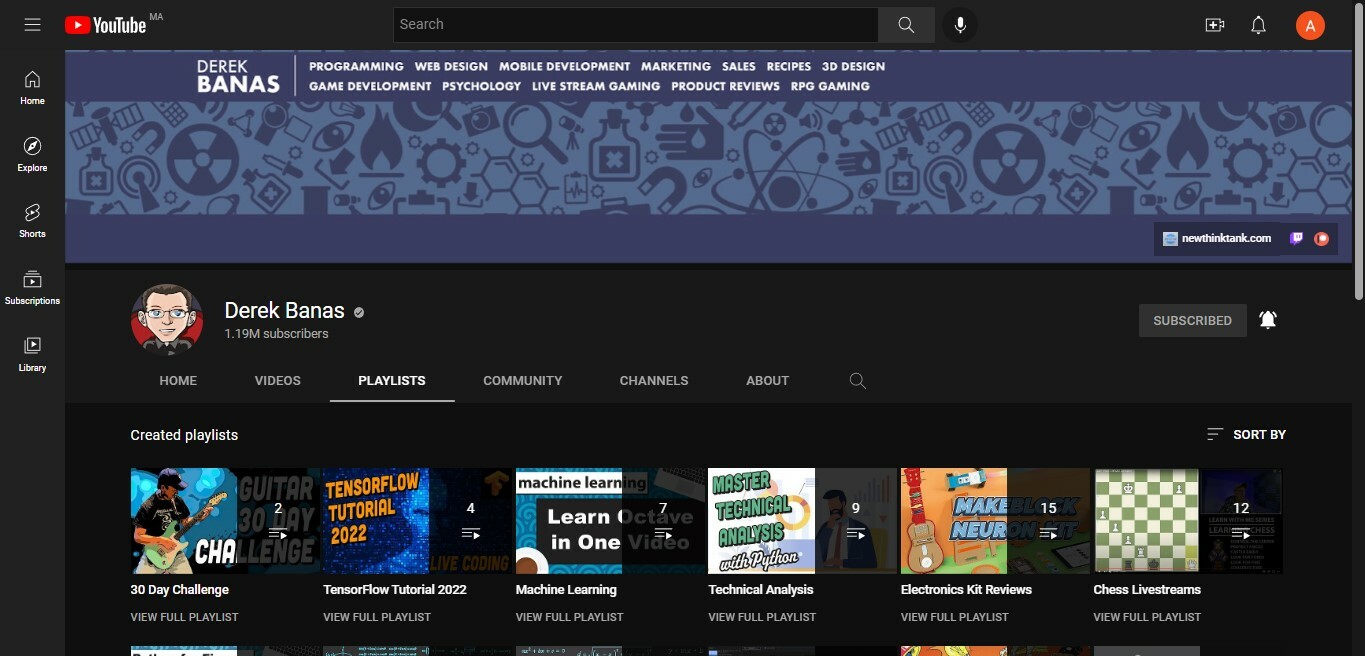Open the create video icon
The width and height of the screenshot is (1365, 656).
(x=1215, y=25)
